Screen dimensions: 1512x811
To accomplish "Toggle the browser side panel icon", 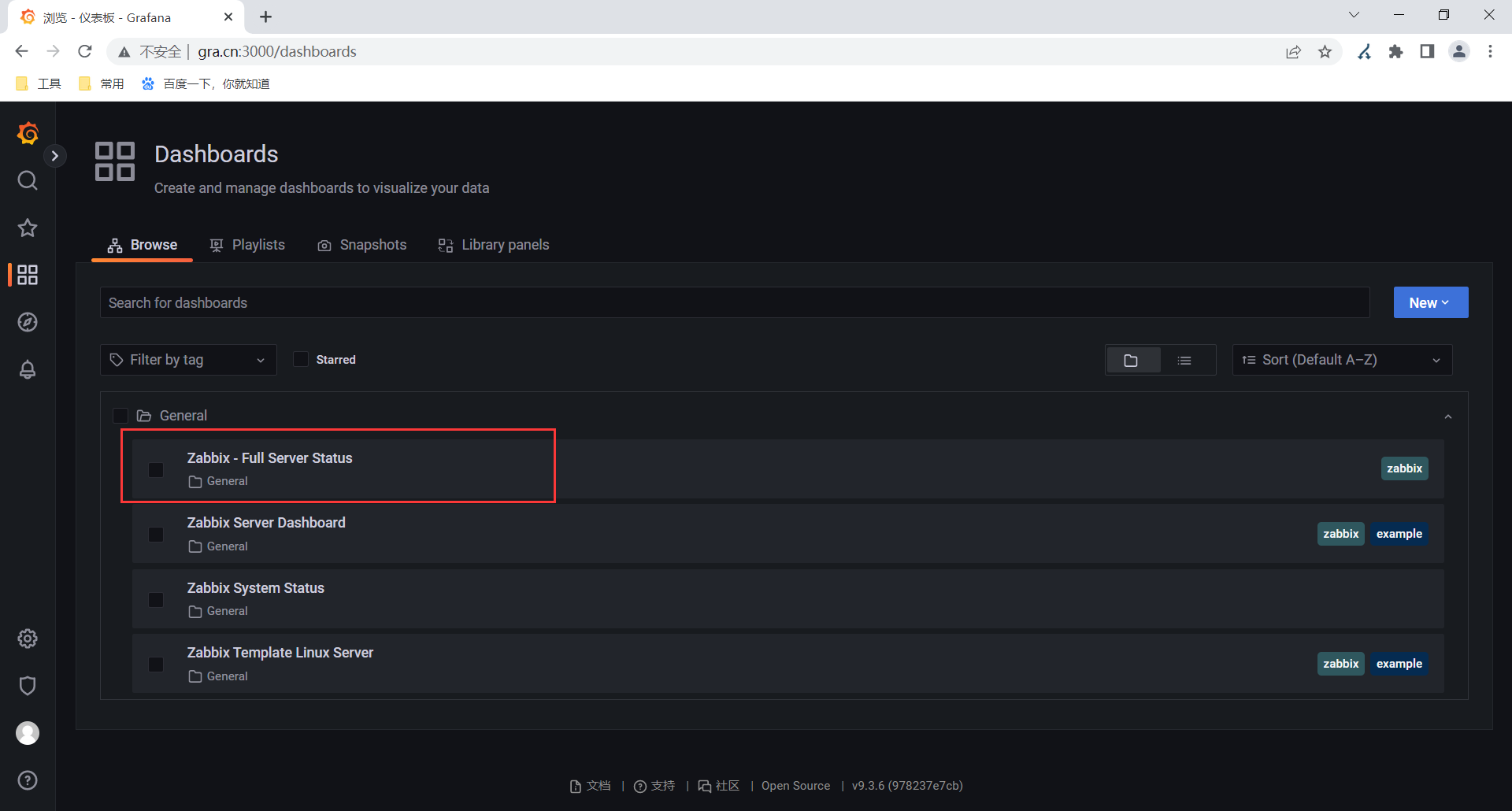I will click(x=1427, y=52).
